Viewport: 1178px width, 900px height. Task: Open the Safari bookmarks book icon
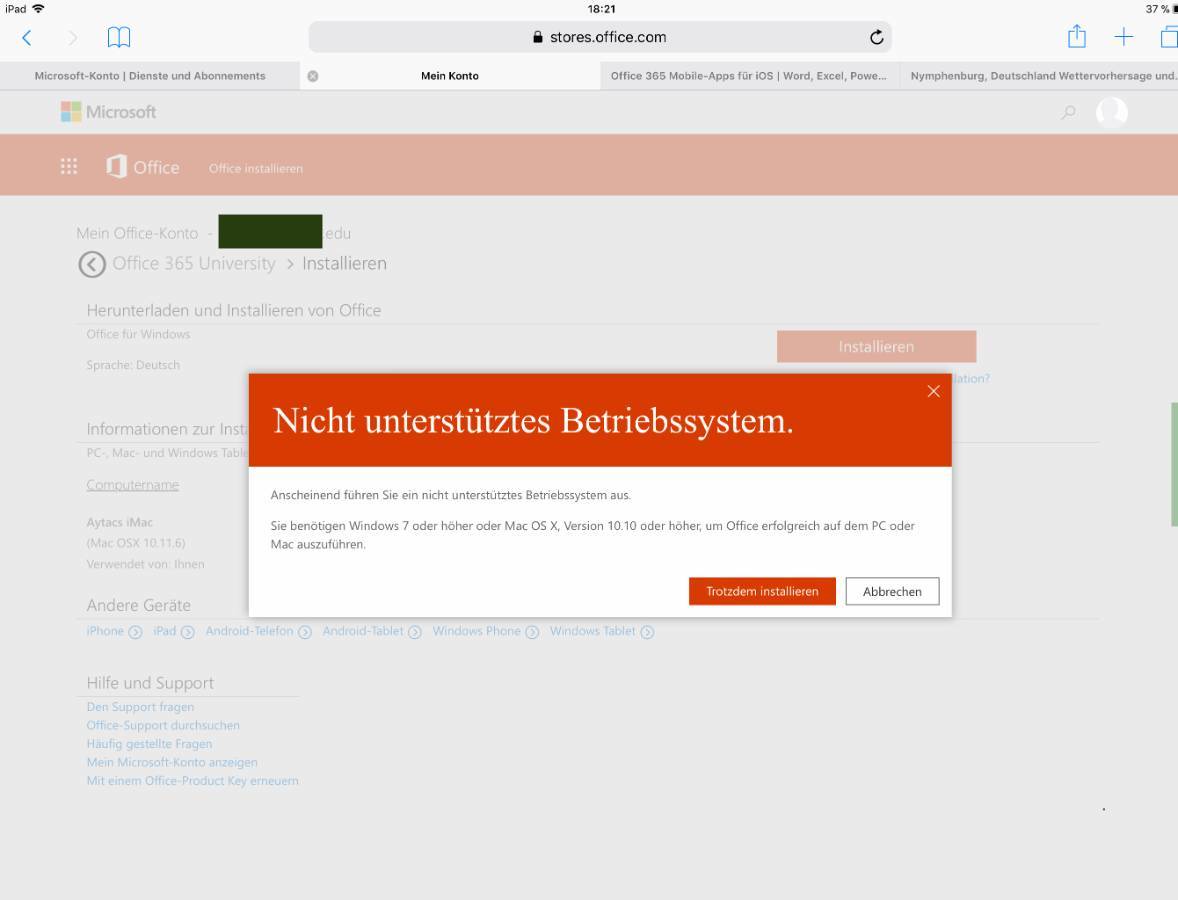click(x=119, y=37)
